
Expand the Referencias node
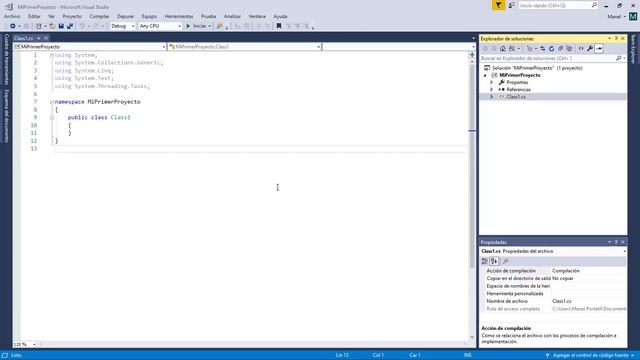[x=491, y=89]
